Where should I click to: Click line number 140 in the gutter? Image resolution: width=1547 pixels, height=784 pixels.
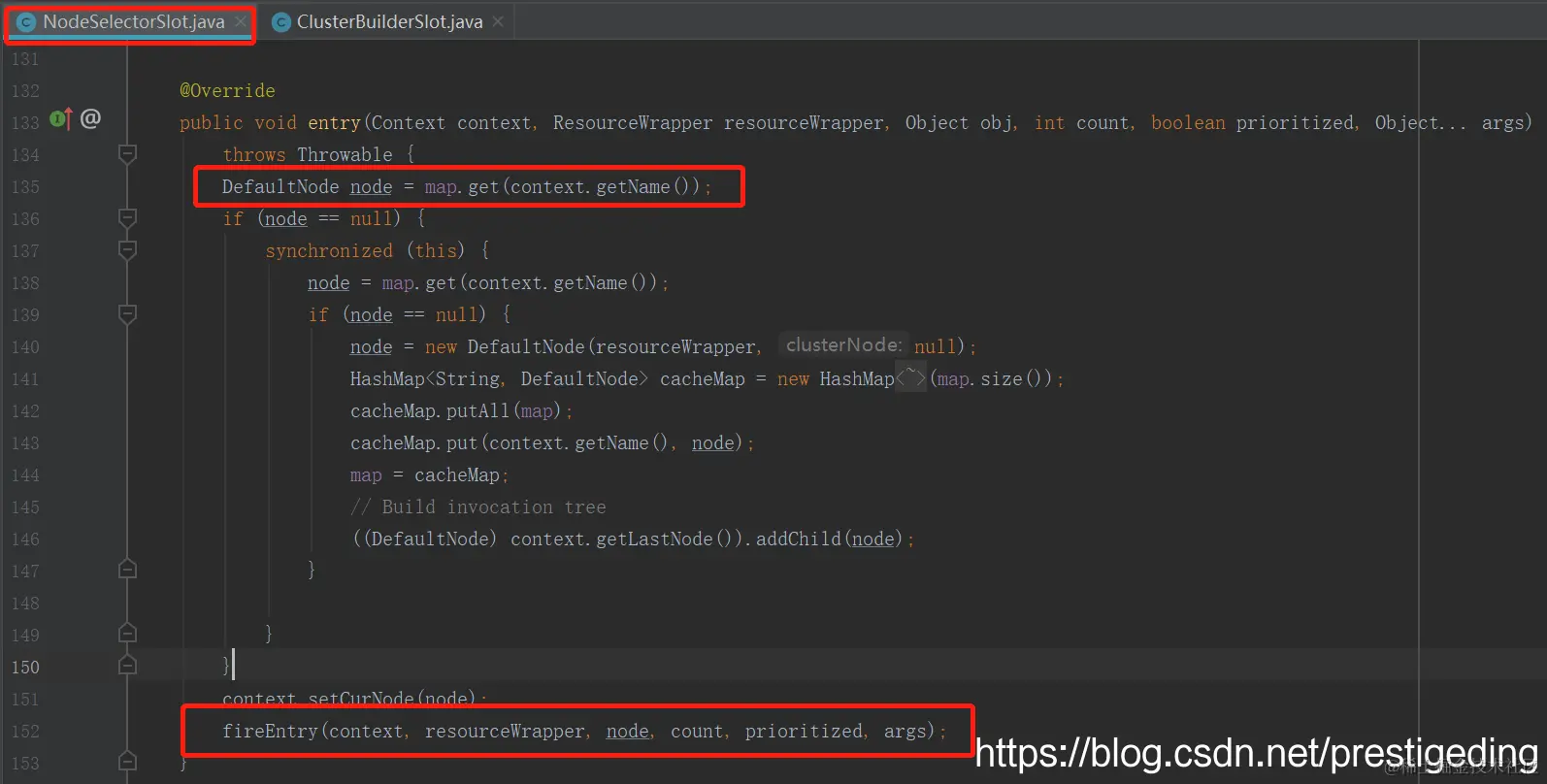pos(25,347)
